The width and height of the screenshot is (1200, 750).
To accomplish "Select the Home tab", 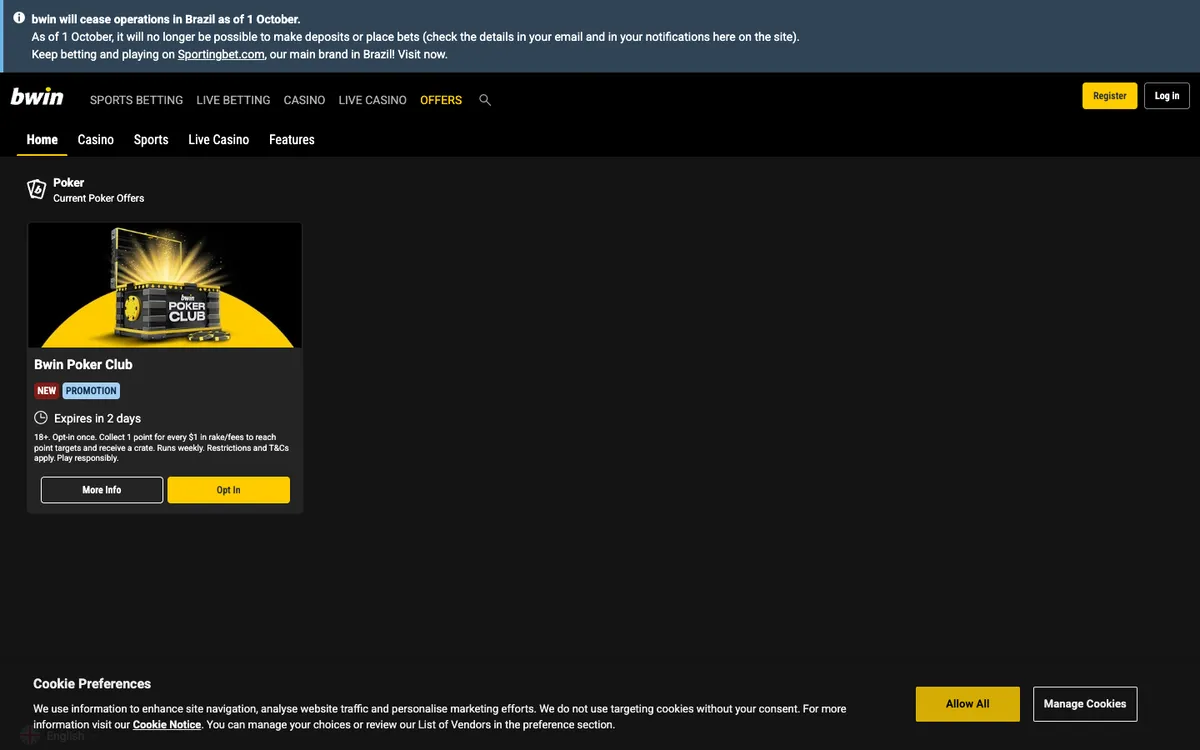I will tap(42, 140).
